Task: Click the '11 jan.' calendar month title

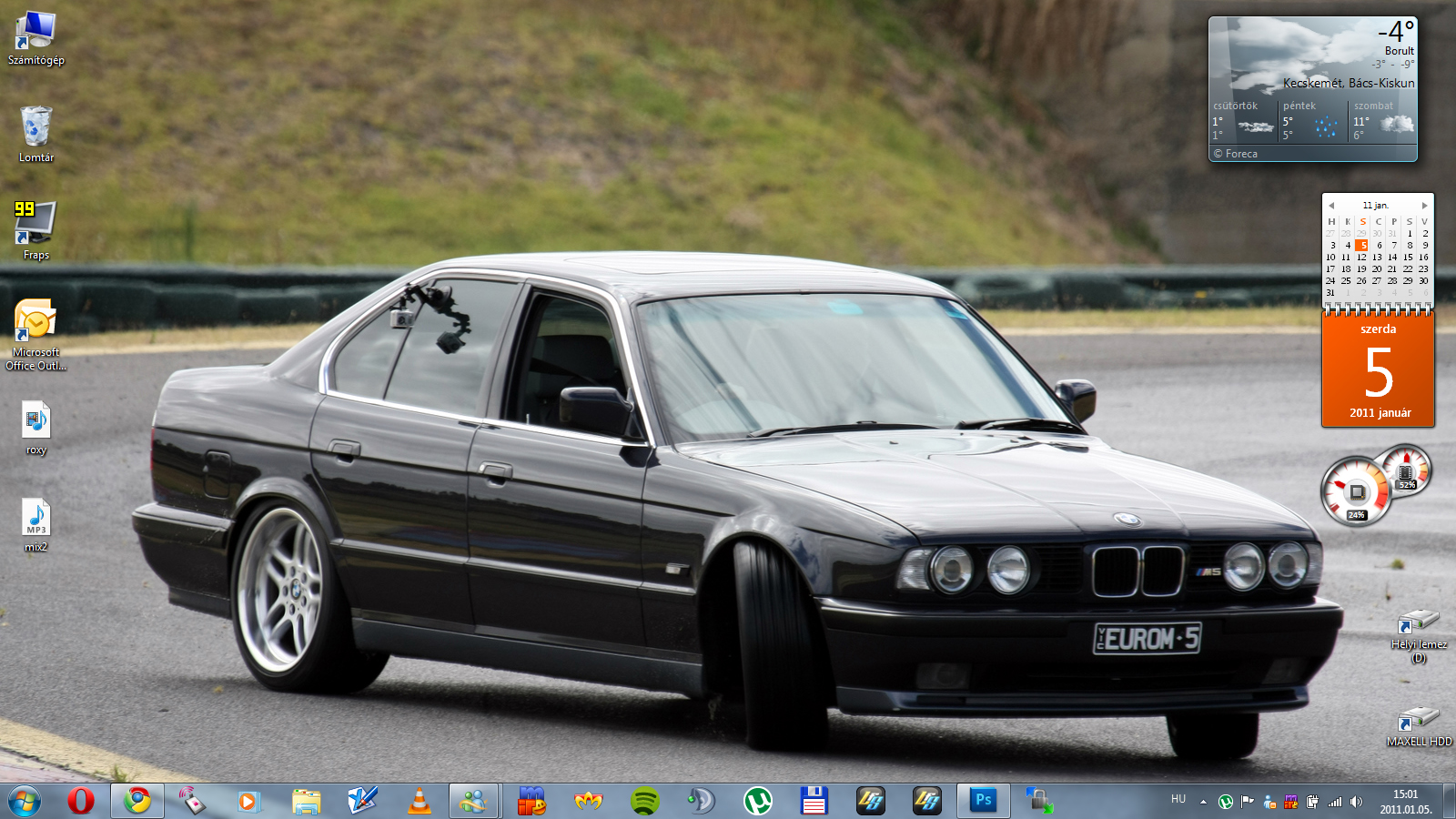Action: pos(1376,206)
